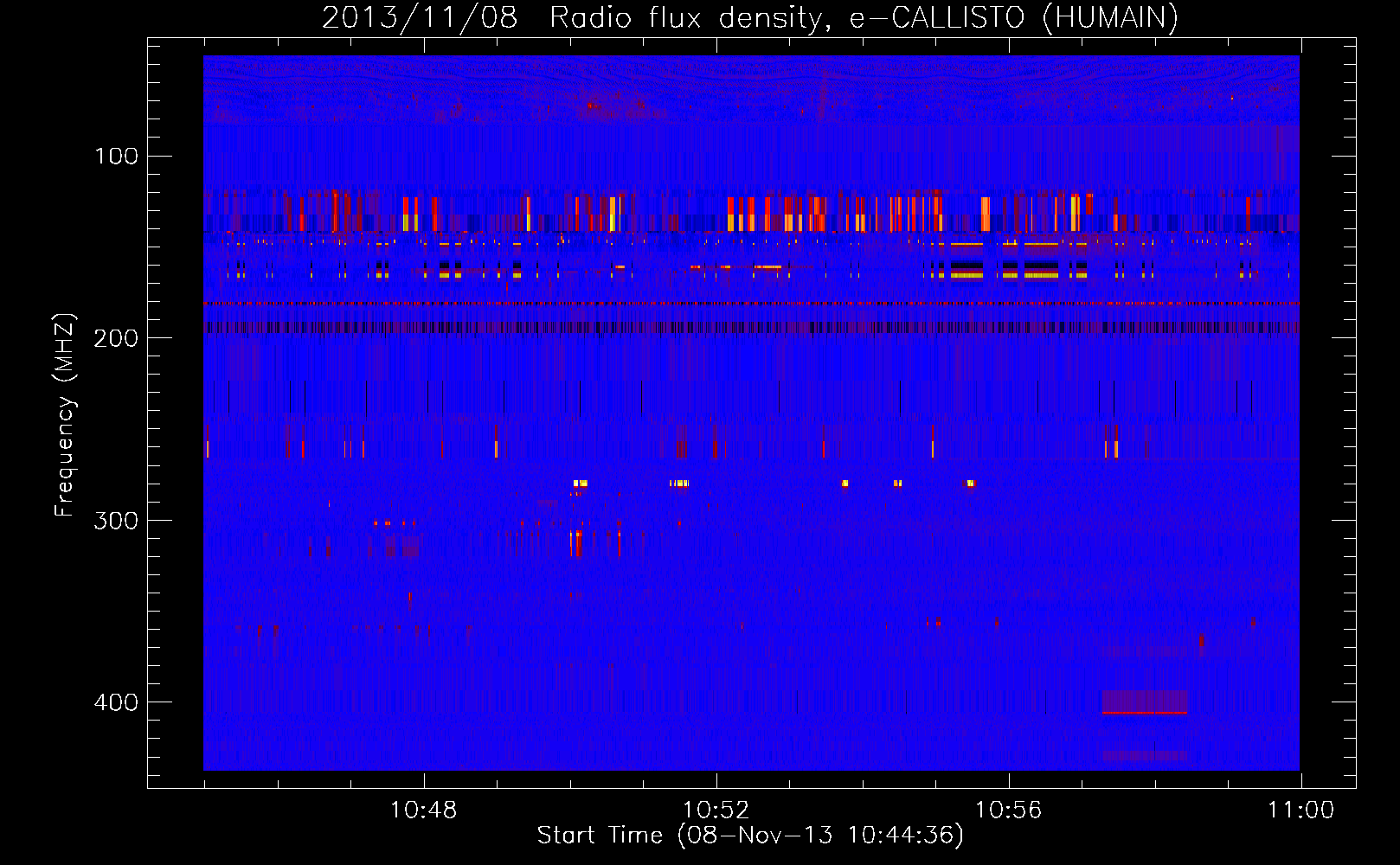The image size is (1400, 865).
Task: Select the 400 frequency tick label
Action: [x=117, y=702]
